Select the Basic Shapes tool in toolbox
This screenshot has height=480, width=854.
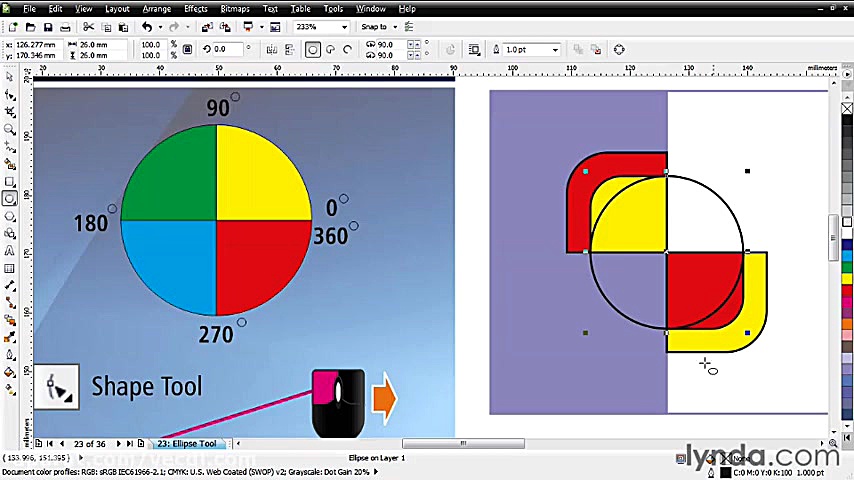[9, 234]
